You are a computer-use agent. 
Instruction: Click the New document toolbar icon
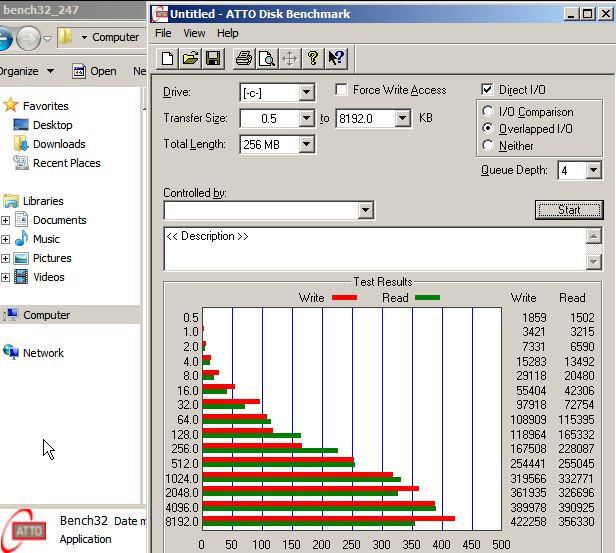167,59
